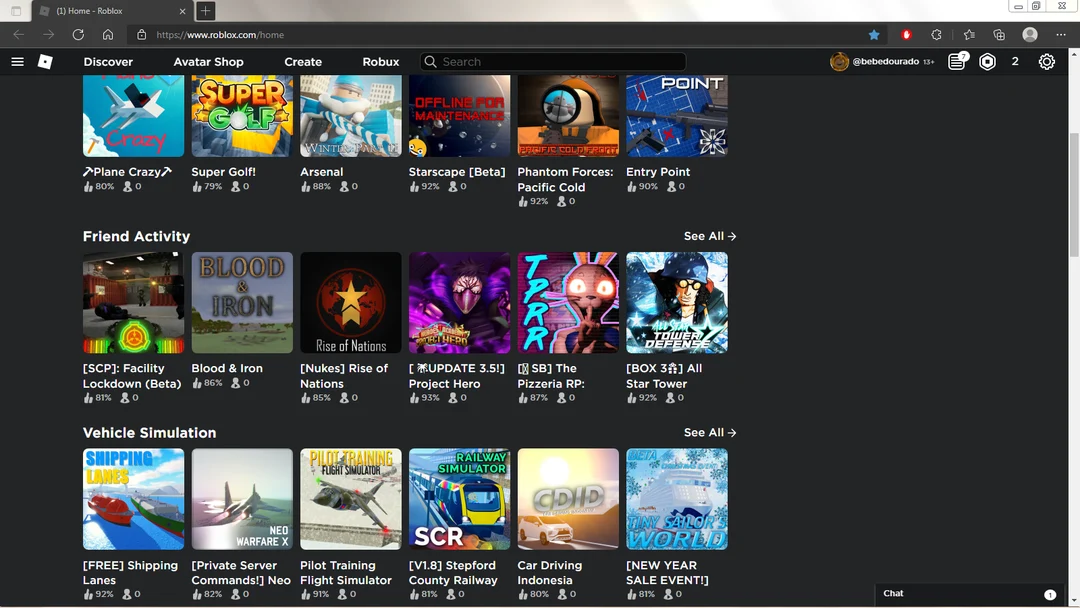Open the Super Golf! game thumbnail
The image size is (1080, 608).
(242, 115)
